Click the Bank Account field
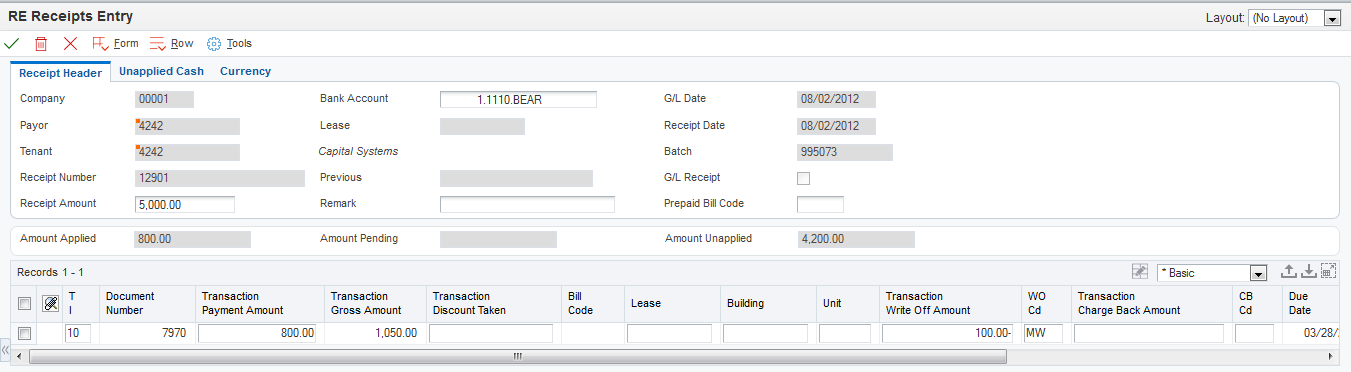Screen dimensions: 1351x372 (x=518, y=99)
